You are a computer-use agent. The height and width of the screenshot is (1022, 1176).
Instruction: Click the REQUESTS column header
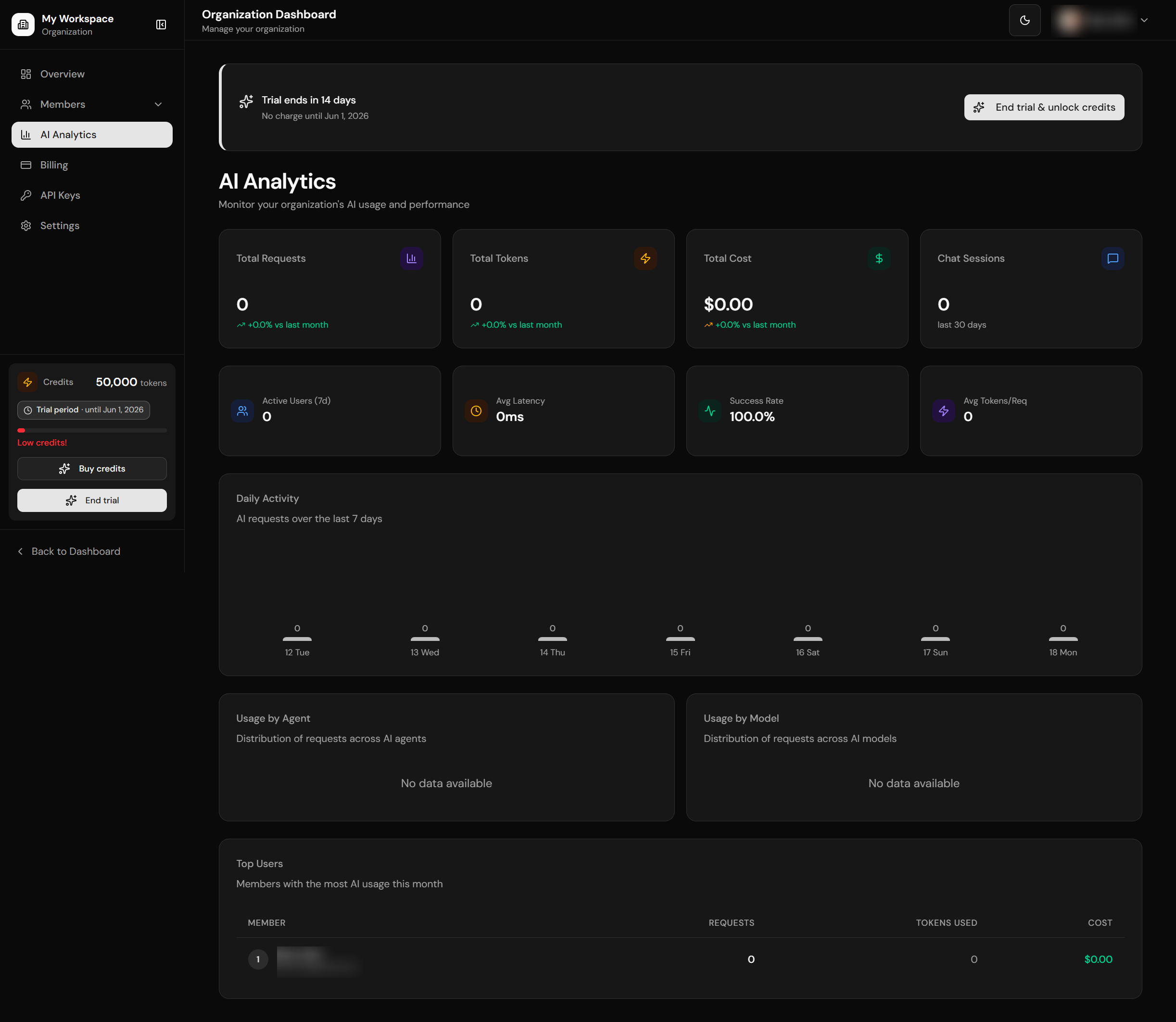[732, 922]
